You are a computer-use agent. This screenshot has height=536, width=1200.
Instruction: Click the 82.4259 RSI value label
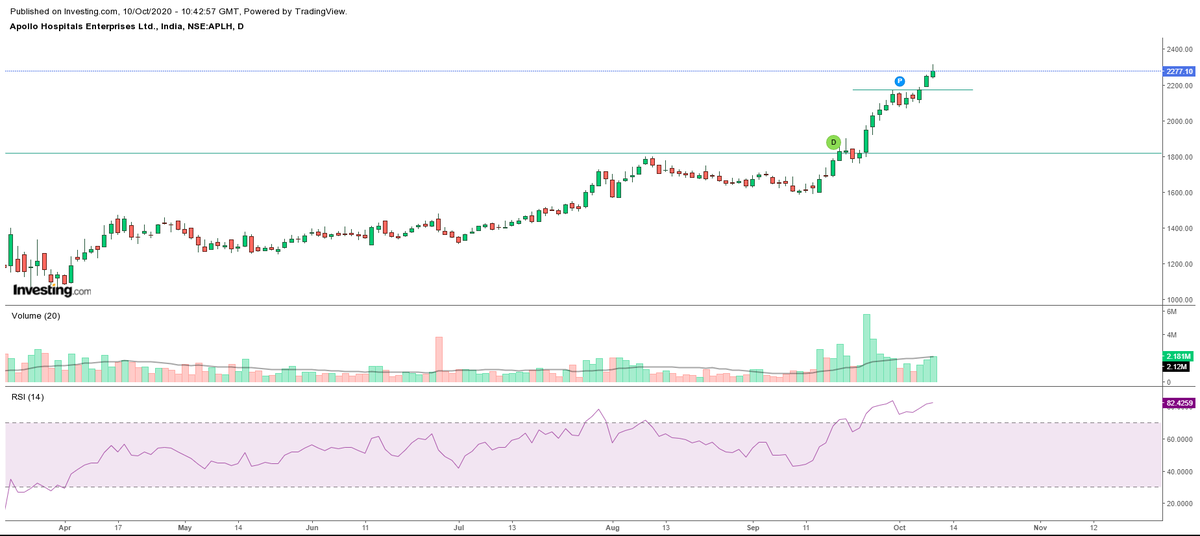point(1179,403)
